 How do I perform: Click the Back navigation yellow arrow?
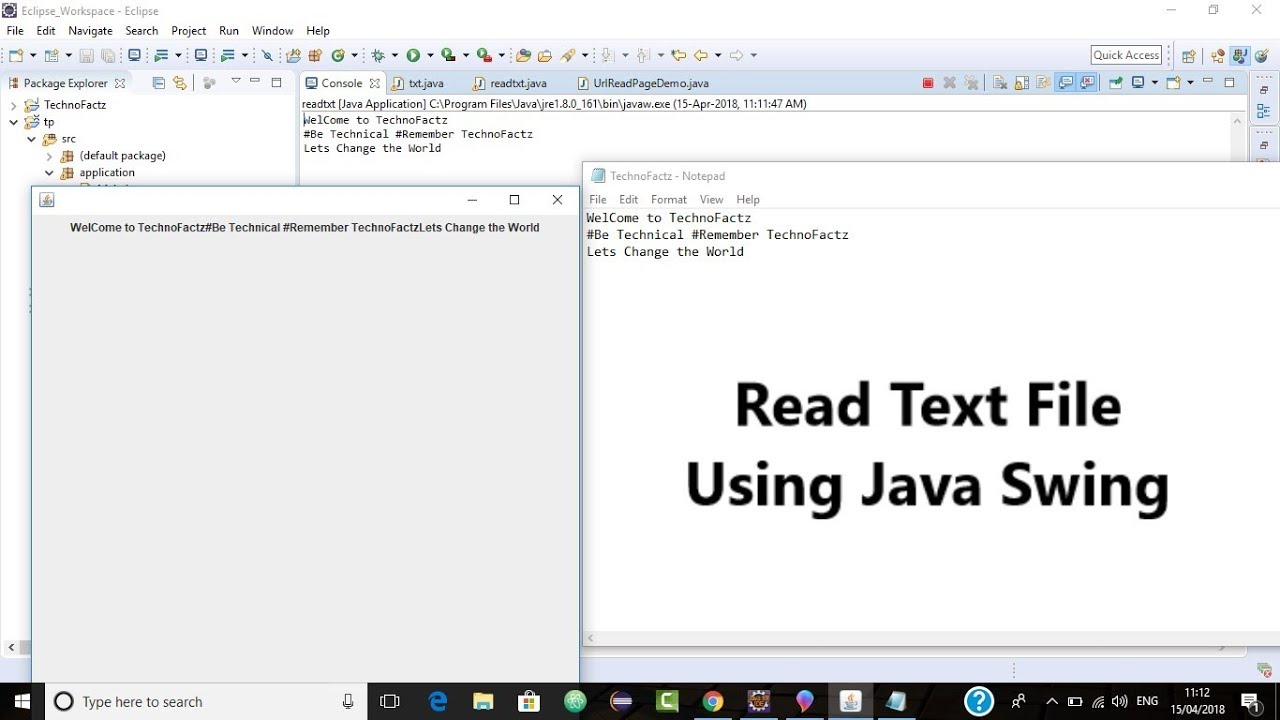(x=700, y=55)
